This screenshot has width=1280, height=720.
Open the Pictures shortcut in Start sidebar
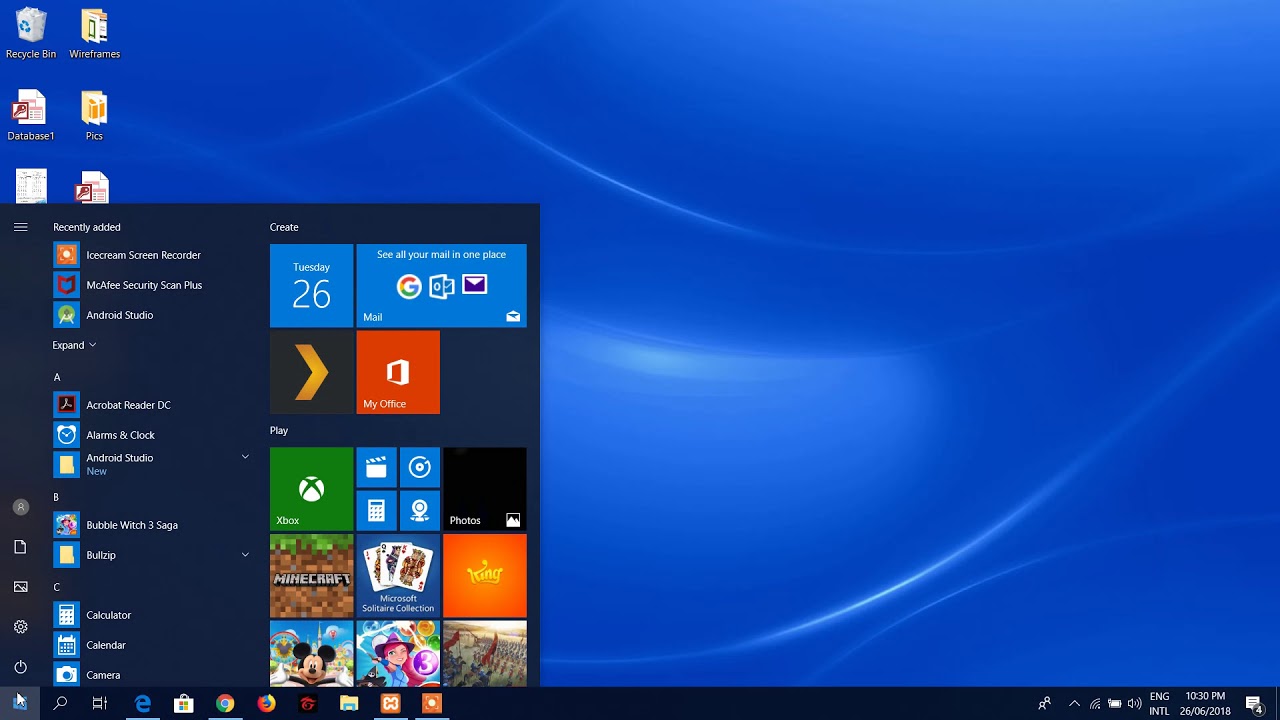click(x=20, y=587)
